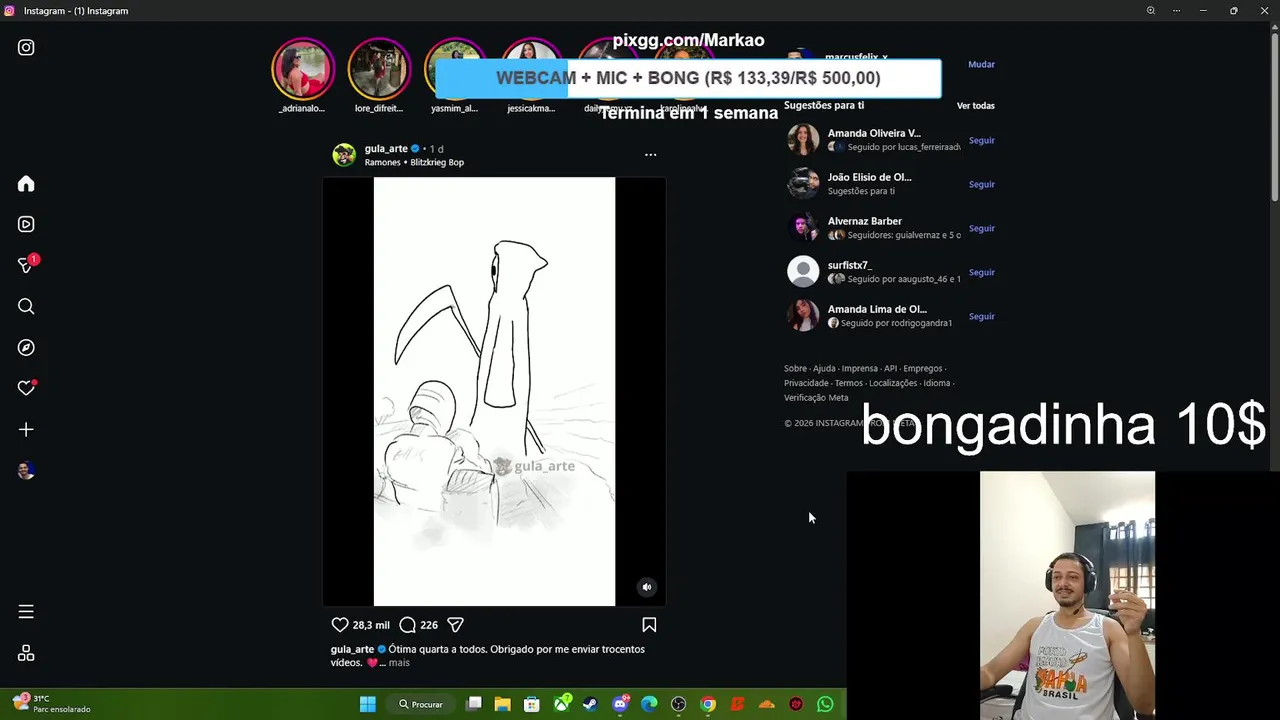Open Xbox app from the taskbar
This screenshot has height=720, width=1280.
pyautogui.click(x=563, y=704)
